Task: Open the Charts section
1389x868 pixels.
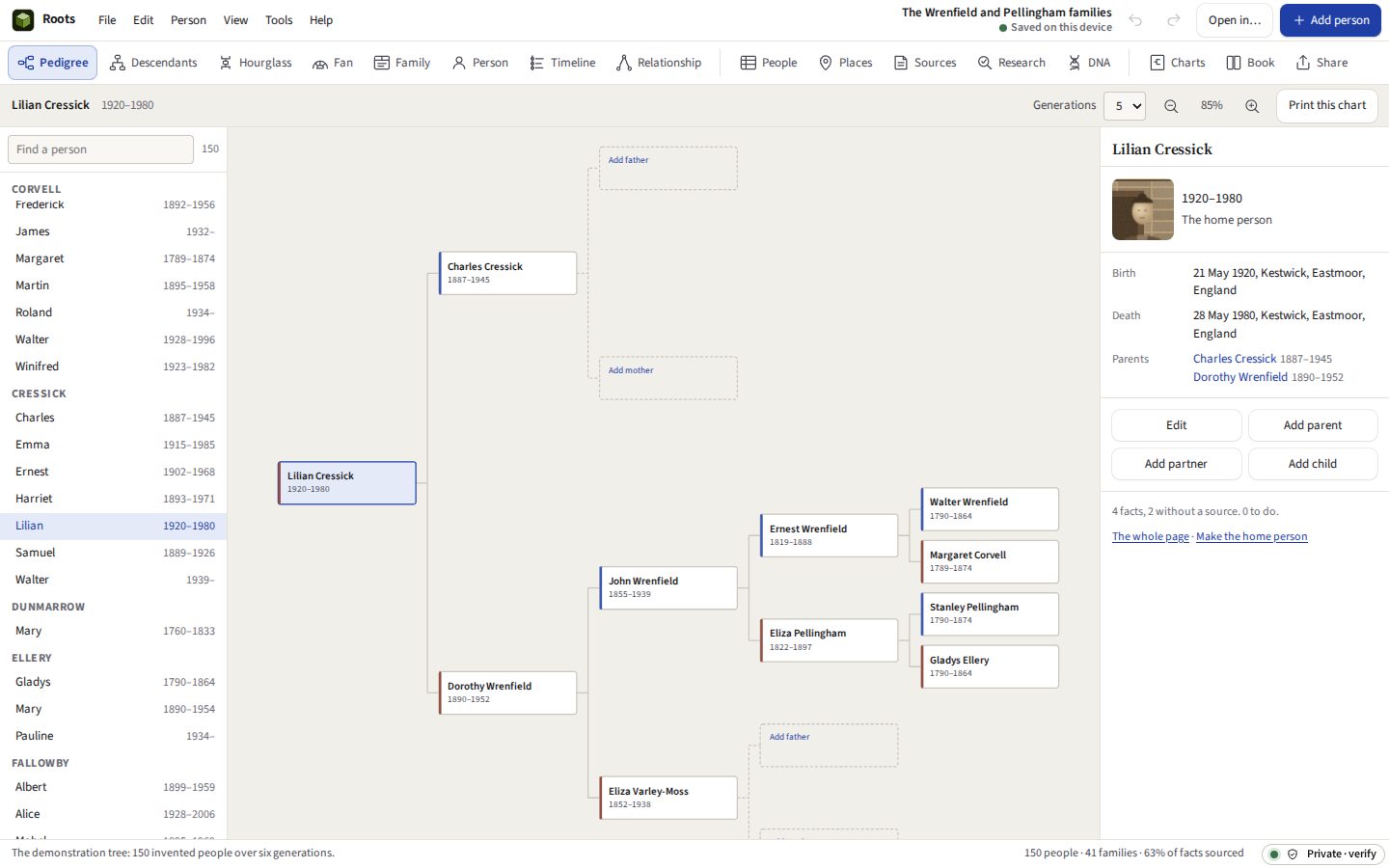Action: click(1178, 63)
